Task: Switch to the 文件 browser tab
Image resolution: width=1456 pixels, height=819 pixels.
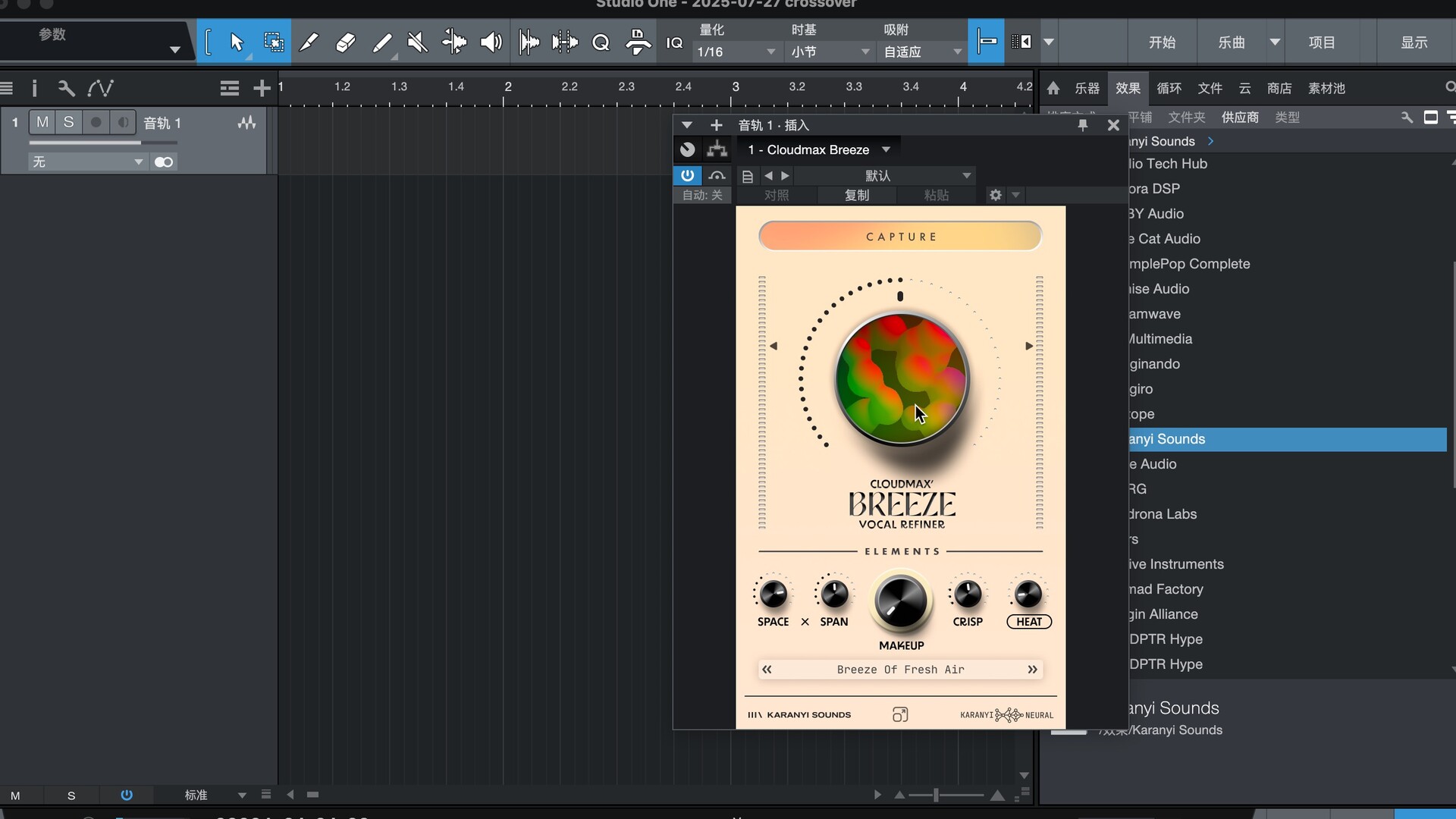Action: [x=1210, y=89]
